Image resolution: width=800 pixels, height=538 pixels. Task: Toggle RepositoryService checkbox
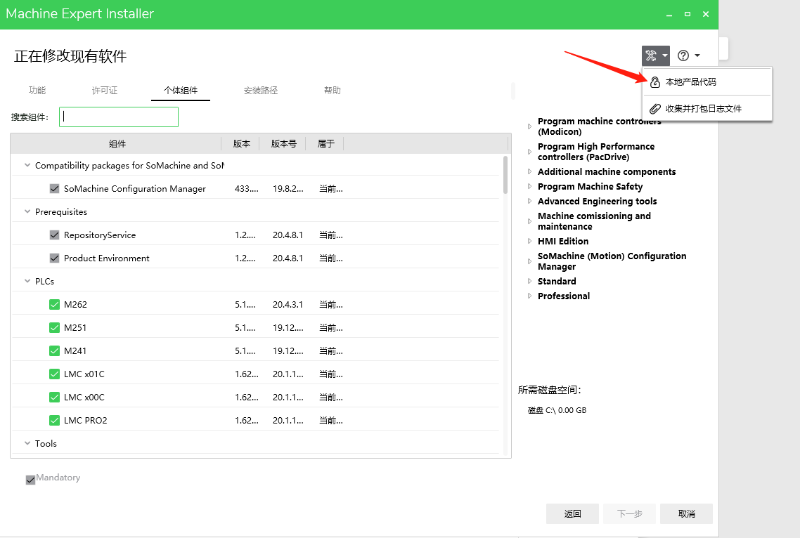(x=55, y=235)
